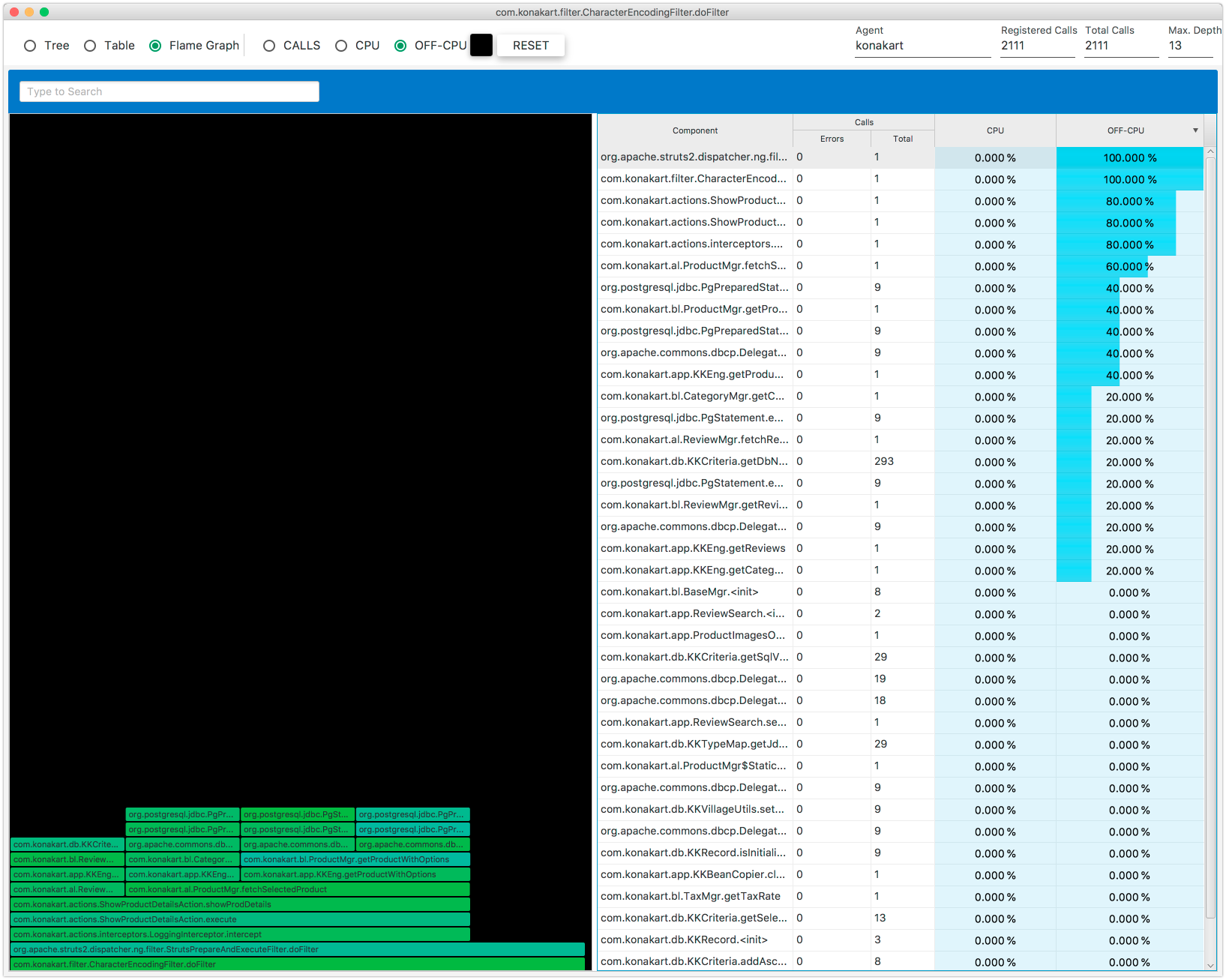Click the table's vertical scrollbar thumb
1226x980 pixels.
pyautogui.click(x=1210, y=537)
